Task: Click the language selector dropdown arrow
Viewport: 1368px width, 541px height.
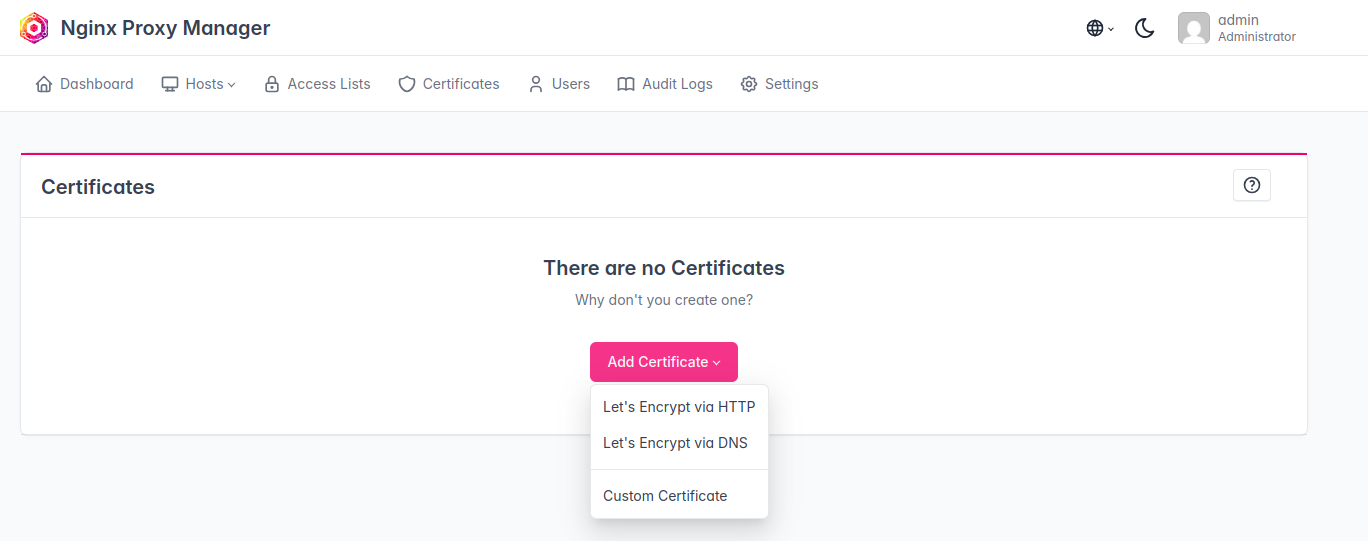Action: click(1111, 29)
